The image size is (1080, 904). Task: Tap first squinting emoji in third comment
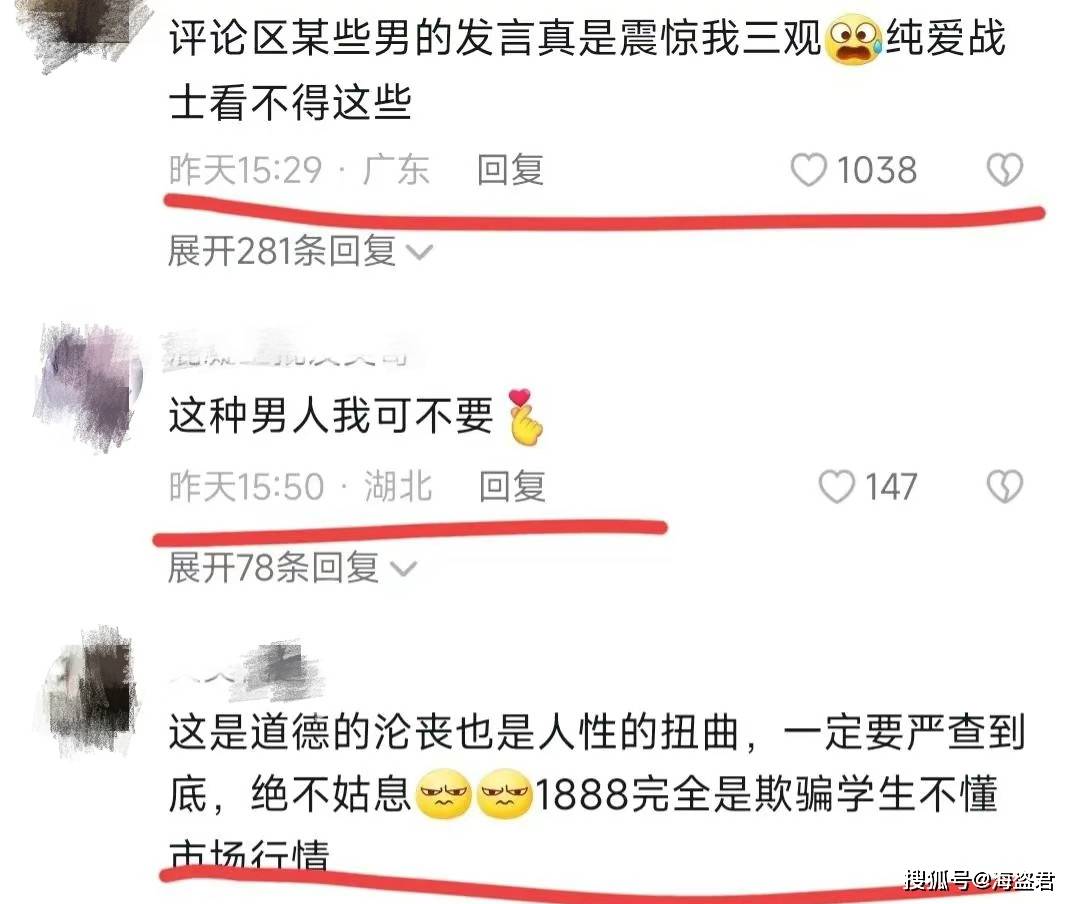tap(444, 794)
